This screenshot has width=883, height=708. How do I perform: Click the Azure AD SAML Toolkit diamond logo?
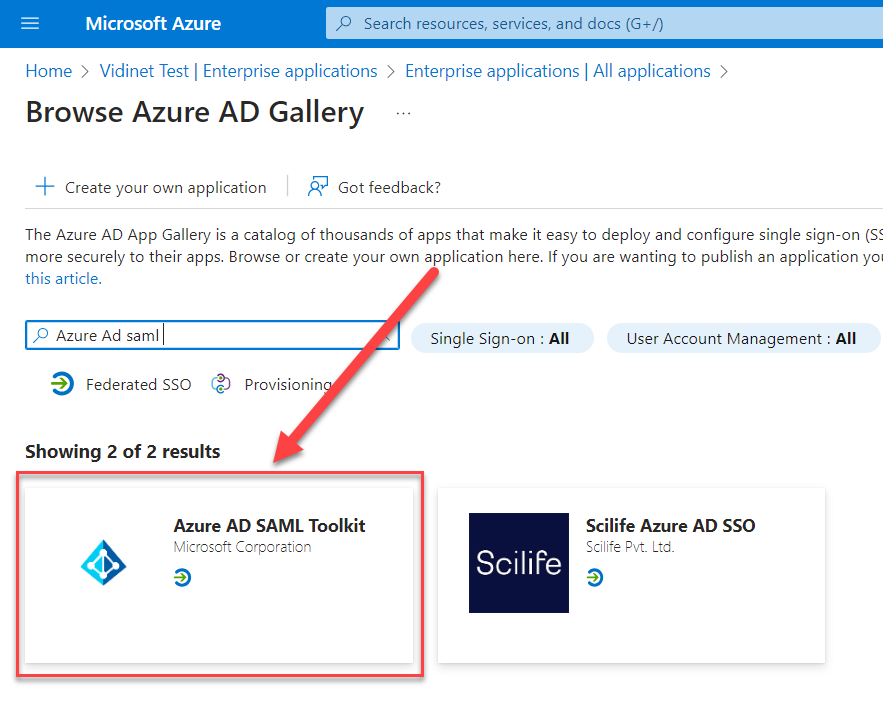103,563
